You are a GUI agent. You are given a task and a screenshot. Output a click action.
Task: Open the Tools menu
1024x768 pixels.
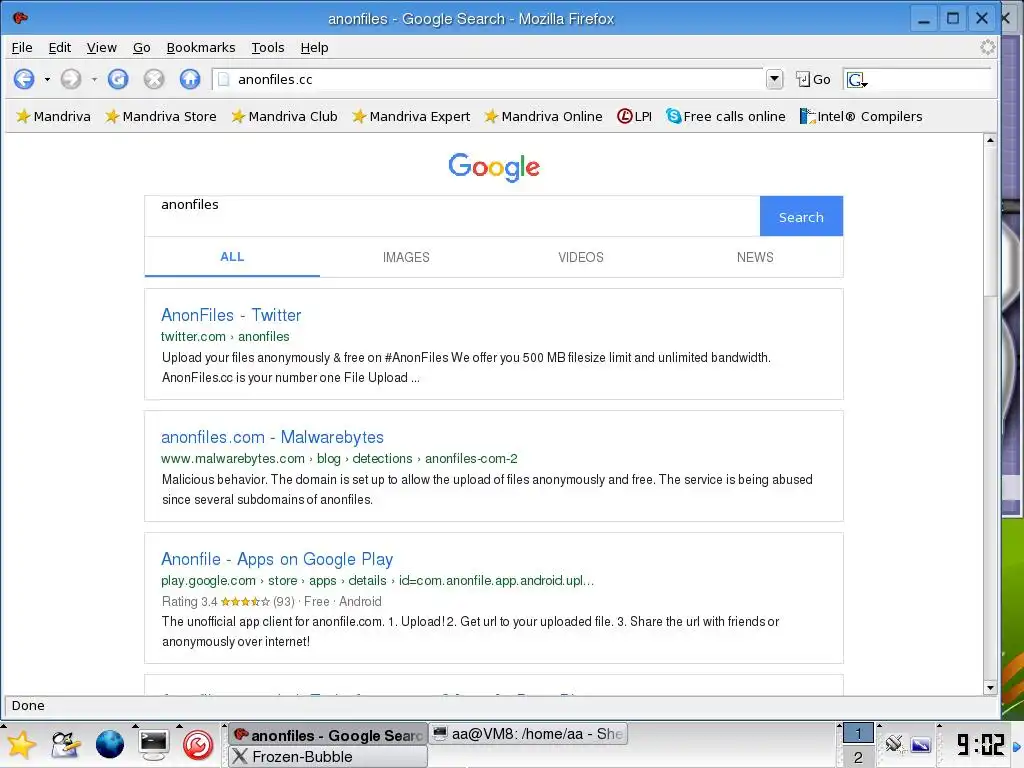click(x=268, y=48)
